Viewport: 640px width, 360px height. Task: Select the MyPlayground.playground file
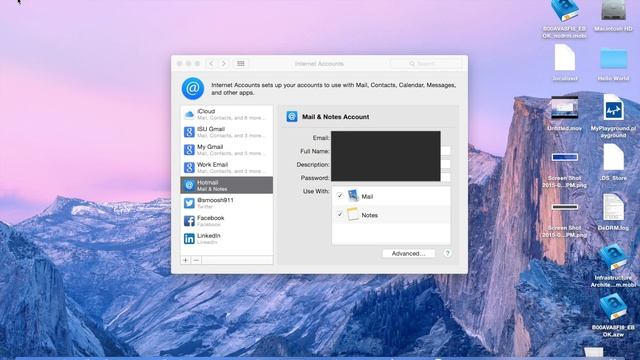click(x=613, y=116)
